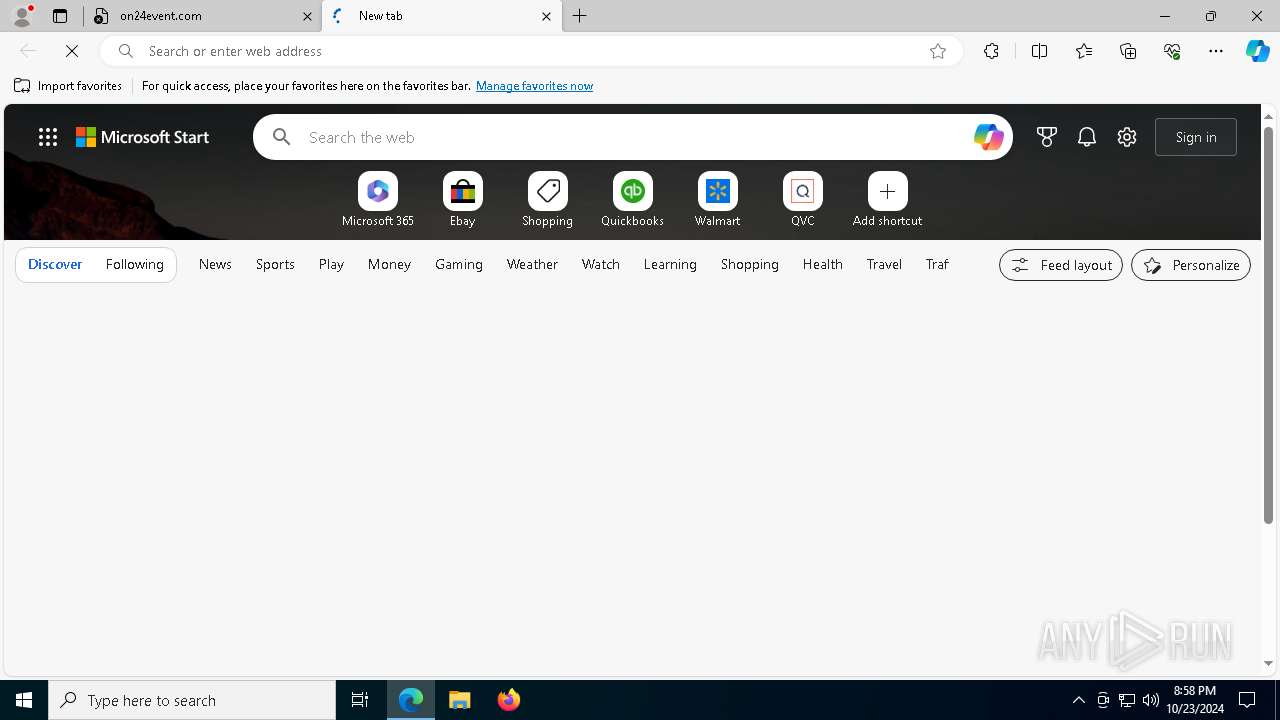Click the page vertical scrollbar

click(1268, 324)
